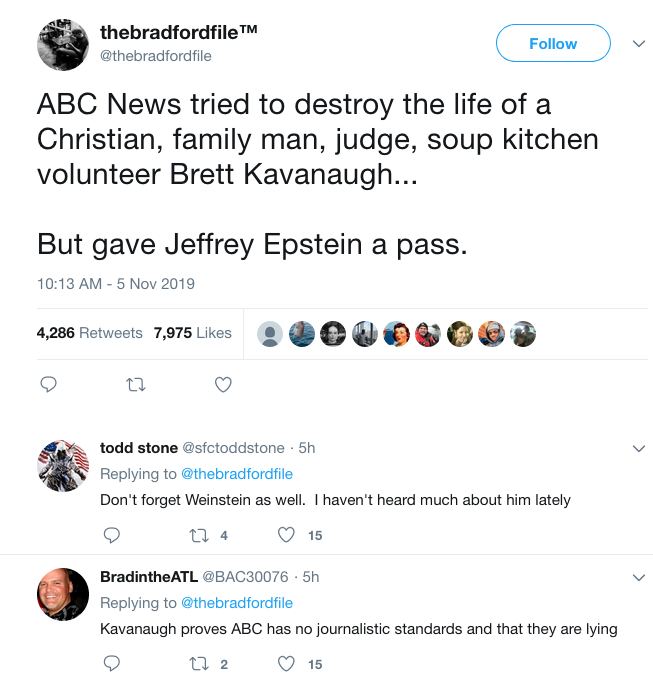Reply to BradintheATL's comment
The width and height of the screenshot is (653, 683).
pos(112,663)
